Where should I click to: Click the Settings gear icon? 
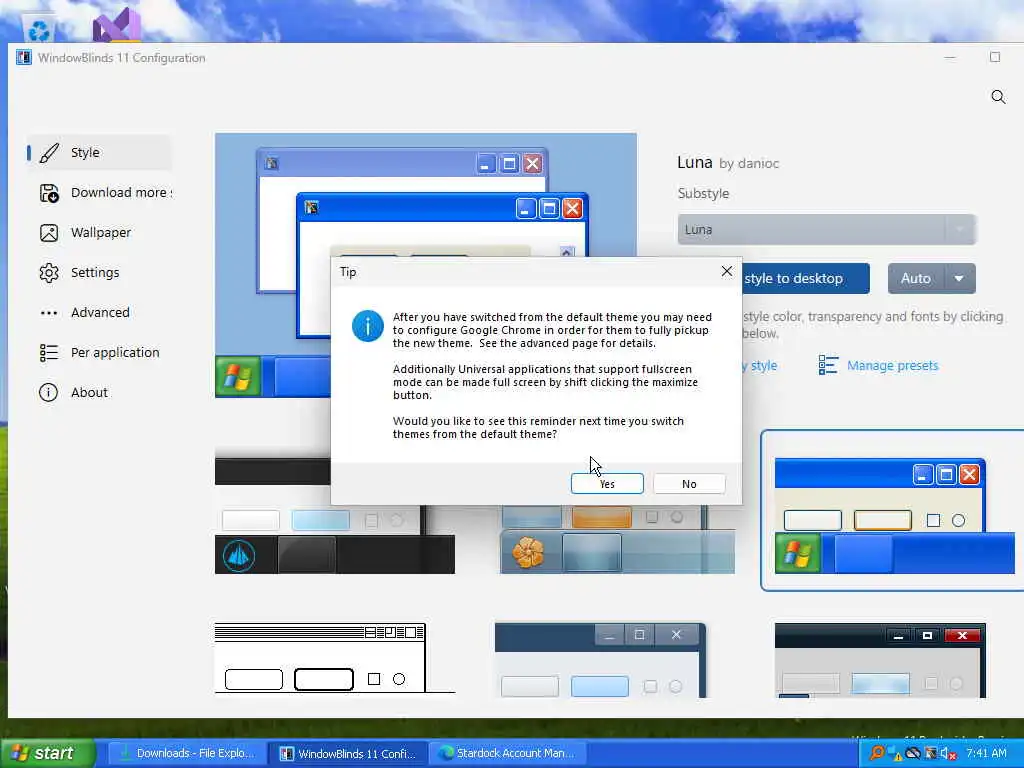tap(49, 273)
